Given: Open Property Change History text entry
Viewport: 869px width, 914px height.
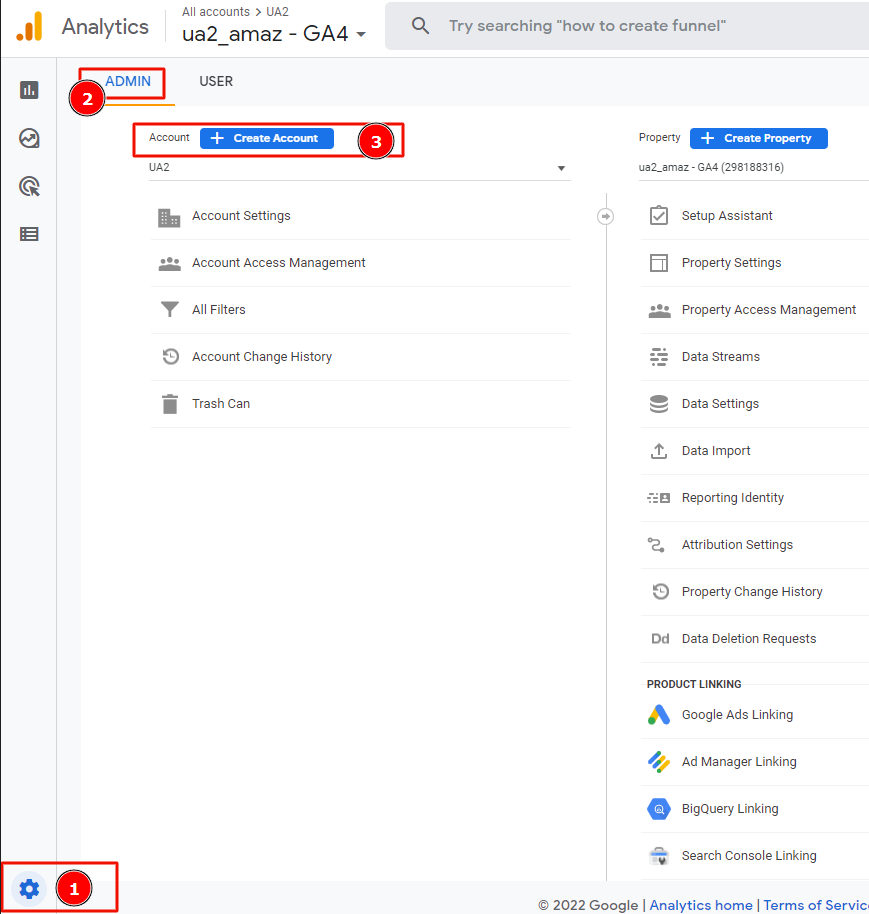Looking at the screenshot, I should click(752, 592).
